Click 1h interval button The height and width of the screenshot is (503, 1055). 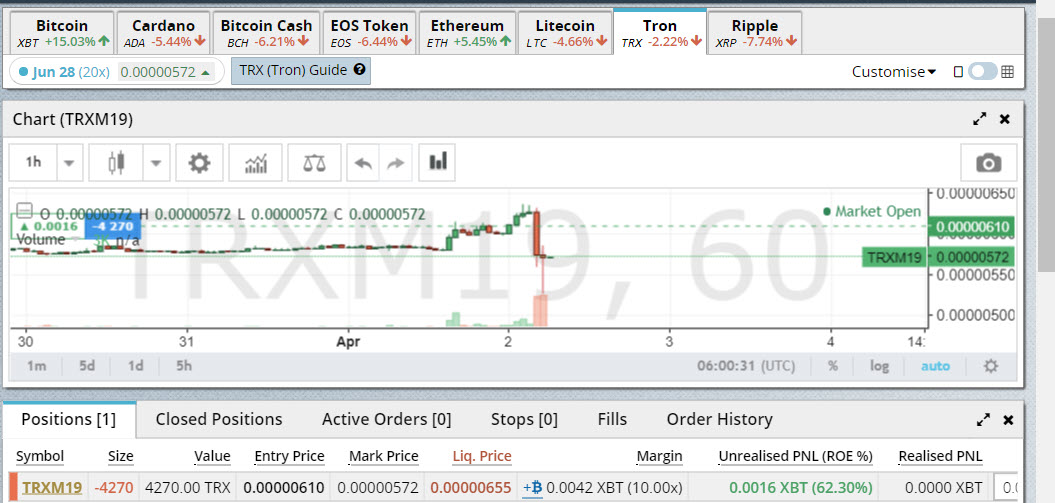point(33,162)
